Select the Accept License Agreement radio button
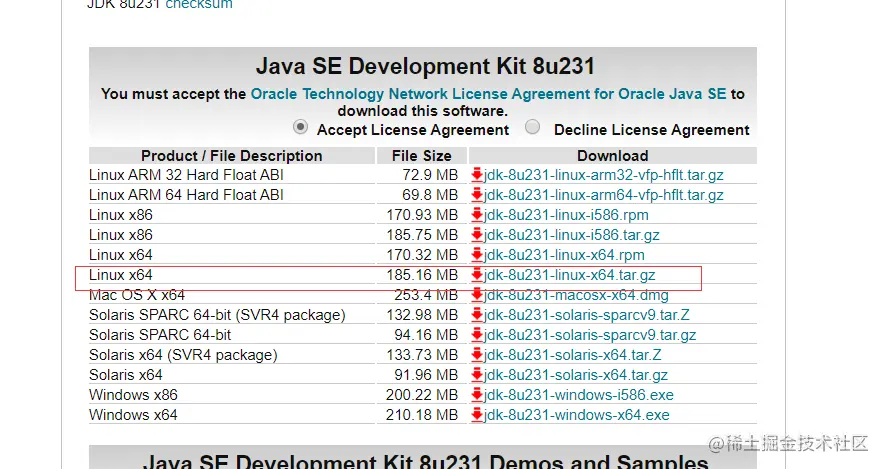The width and height of the screenshot is (884, 469). click(x=300, y=127)
